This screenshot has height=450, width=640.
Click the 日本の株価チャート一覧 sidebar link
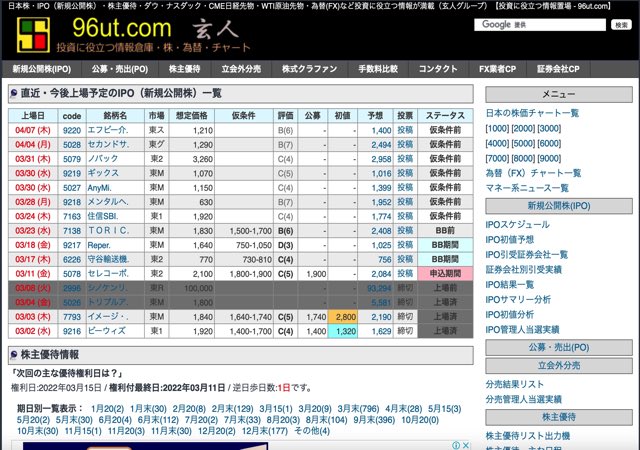(x=532, y=113)
